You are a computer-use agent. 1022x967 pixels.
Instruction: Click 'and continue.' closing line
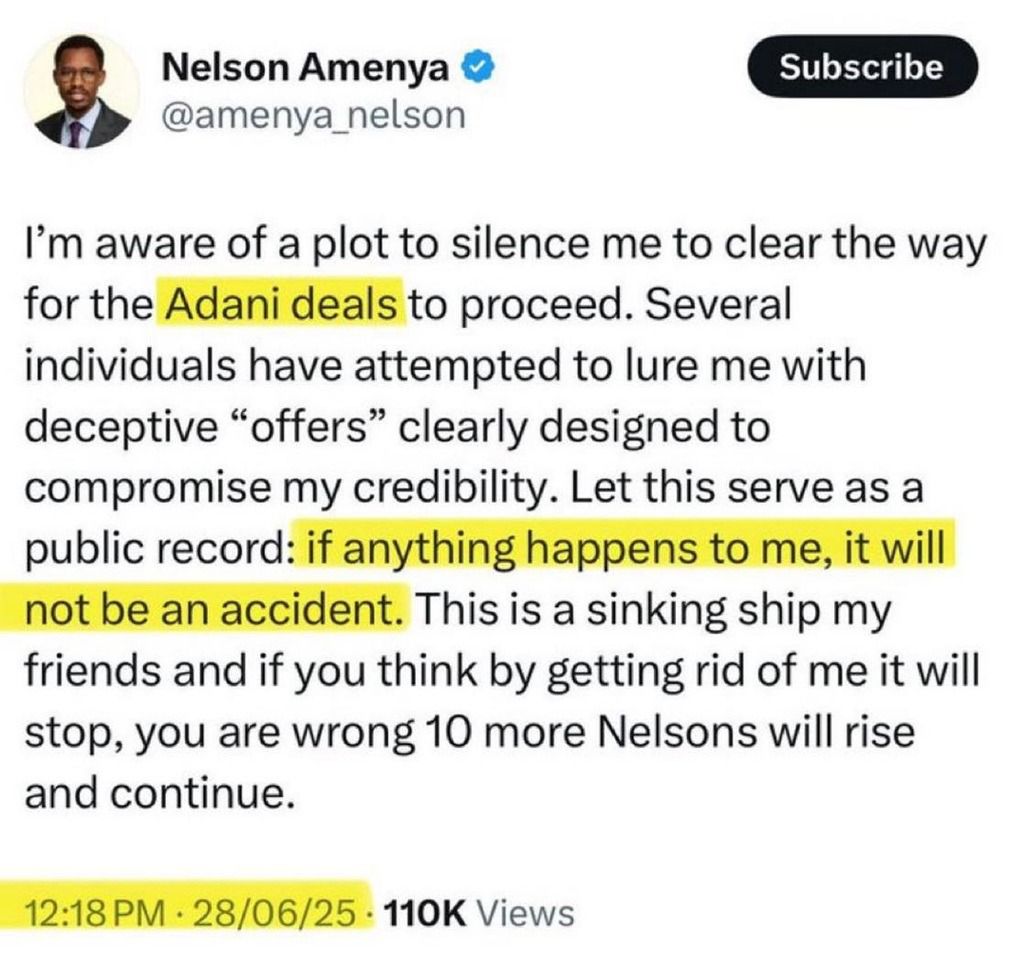(156, 792)
